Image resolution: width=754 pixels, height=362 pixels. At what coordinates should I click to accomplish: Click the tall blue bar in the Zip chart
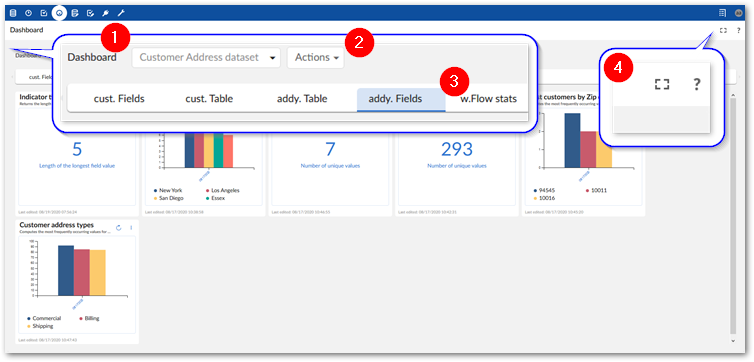(x=572, y=140)
